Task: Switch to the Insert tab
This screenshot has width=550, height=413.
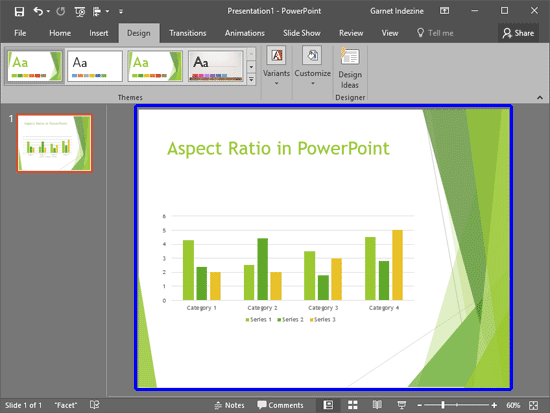Action: click(x=99, y=33)
